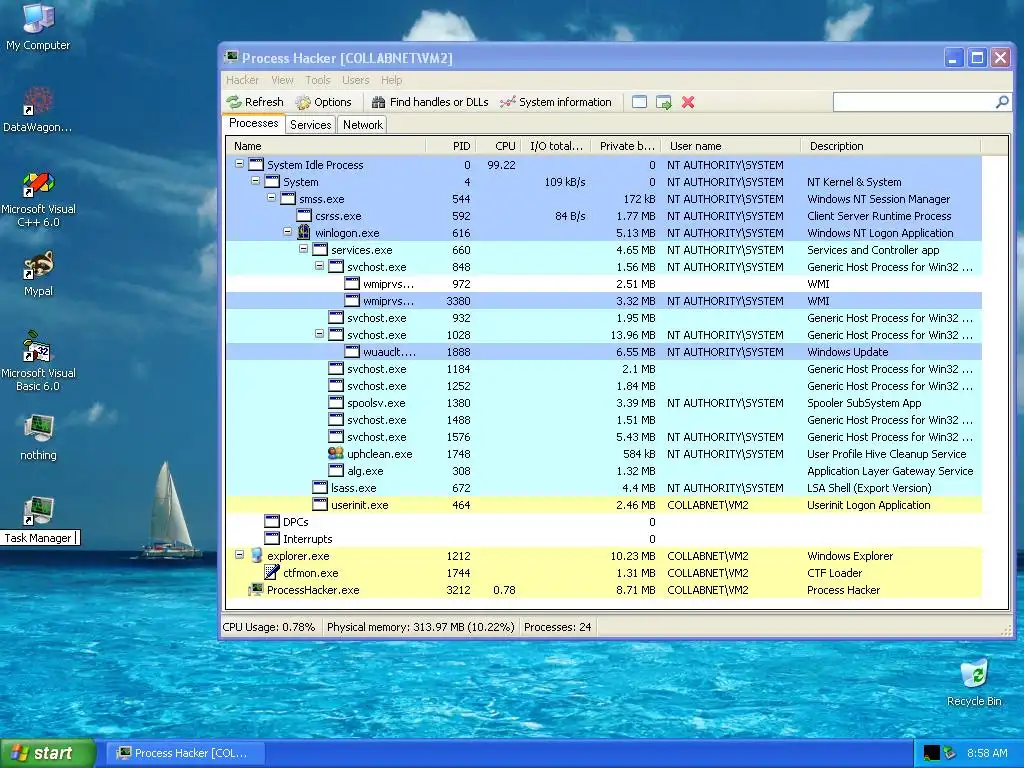Image resolution: width=1024 pixels, height=768 pixels.
Task: Open System information from toolbar
Action: 556,102
